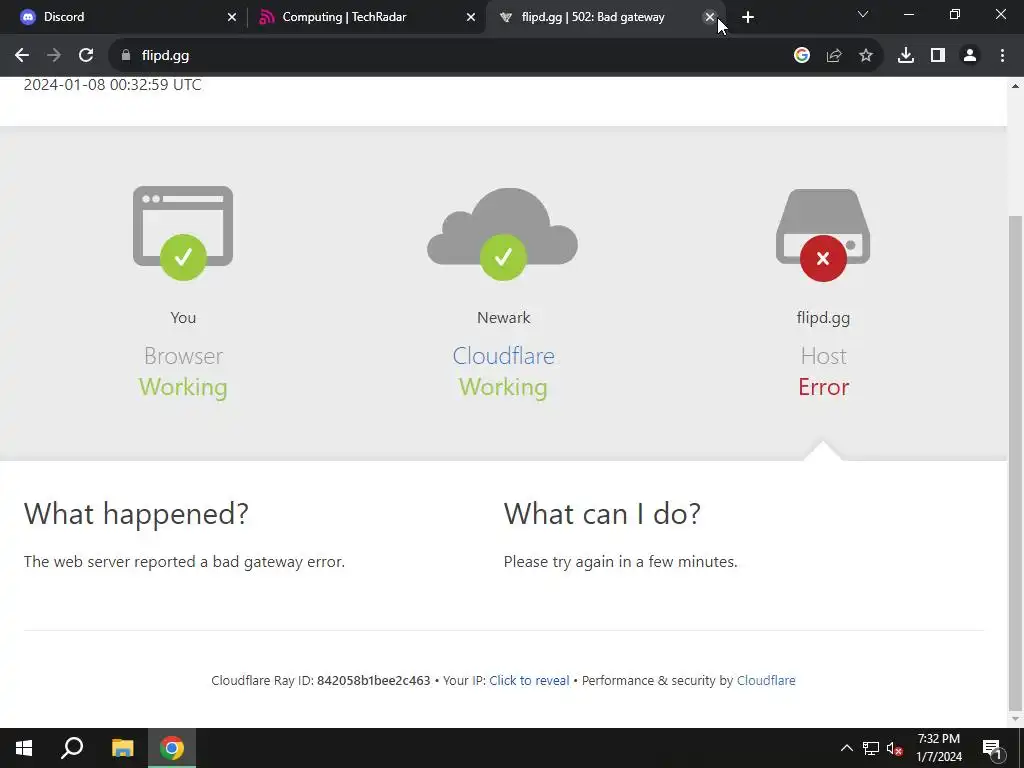Click the scrollbar up arrow
The image size is (1024, 768).
click(x=1016, y=86)
